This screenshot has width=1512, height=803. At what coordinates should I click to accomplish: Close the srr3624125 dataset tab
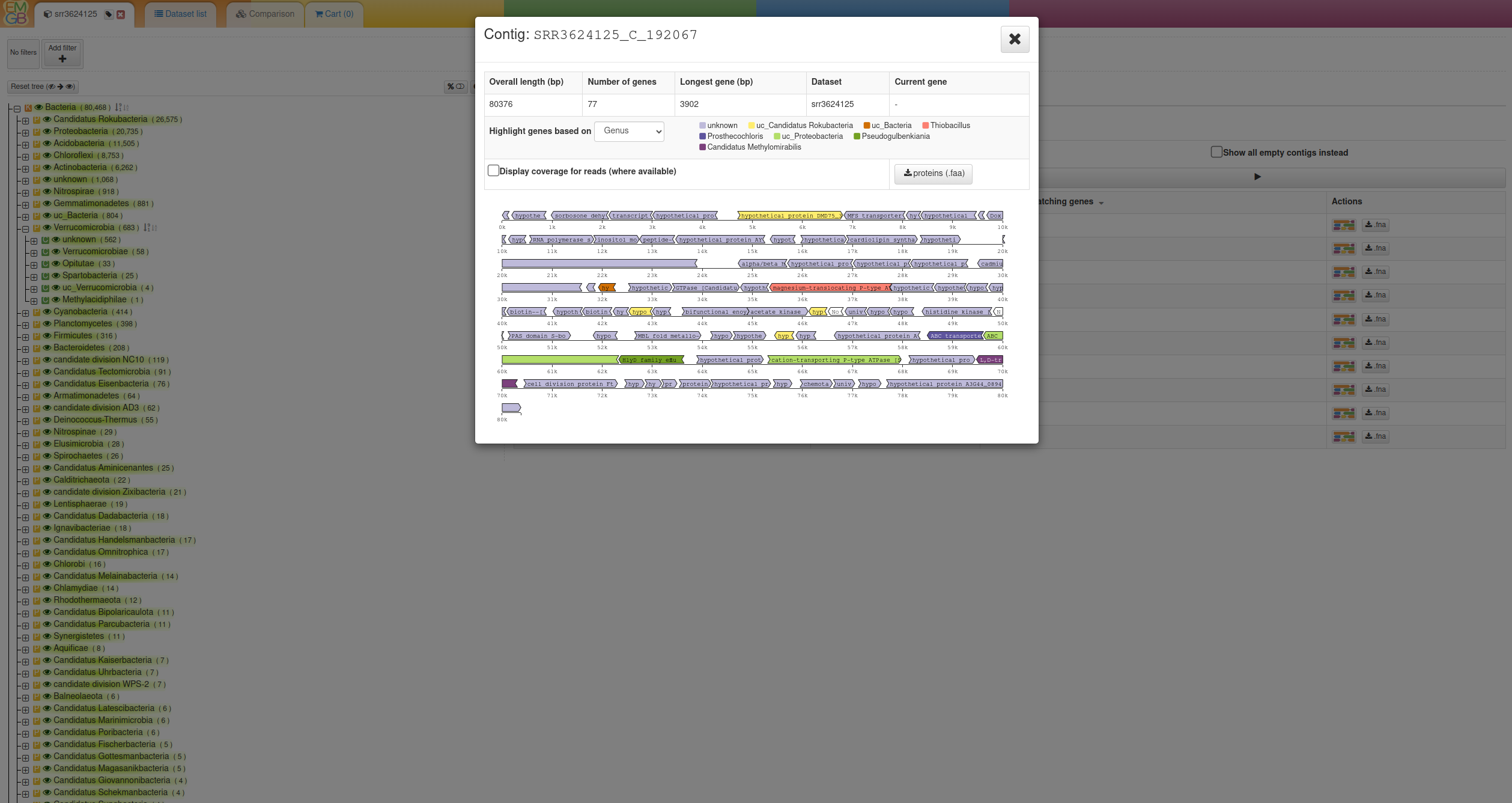(x=121, y=14)
